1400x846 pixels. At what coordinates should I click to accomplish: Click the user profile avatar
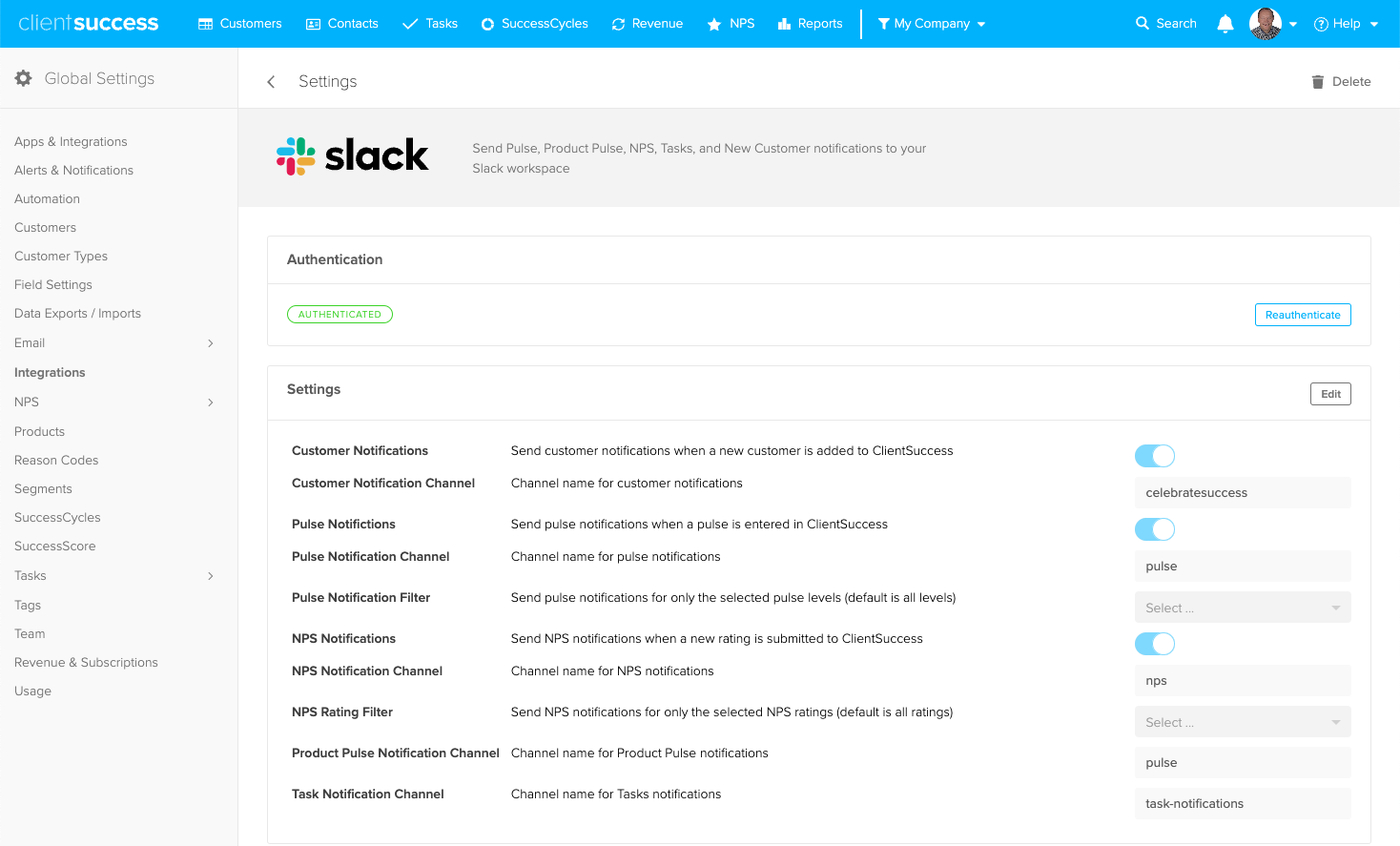pos(1266,23)
